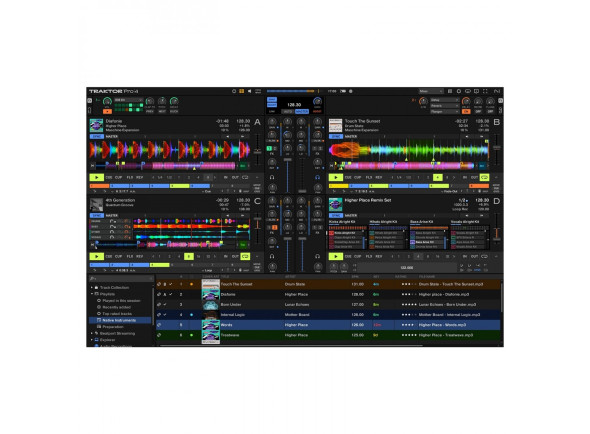
Task: Select the Native Instruments playlist
Action: tap(120, 320)
